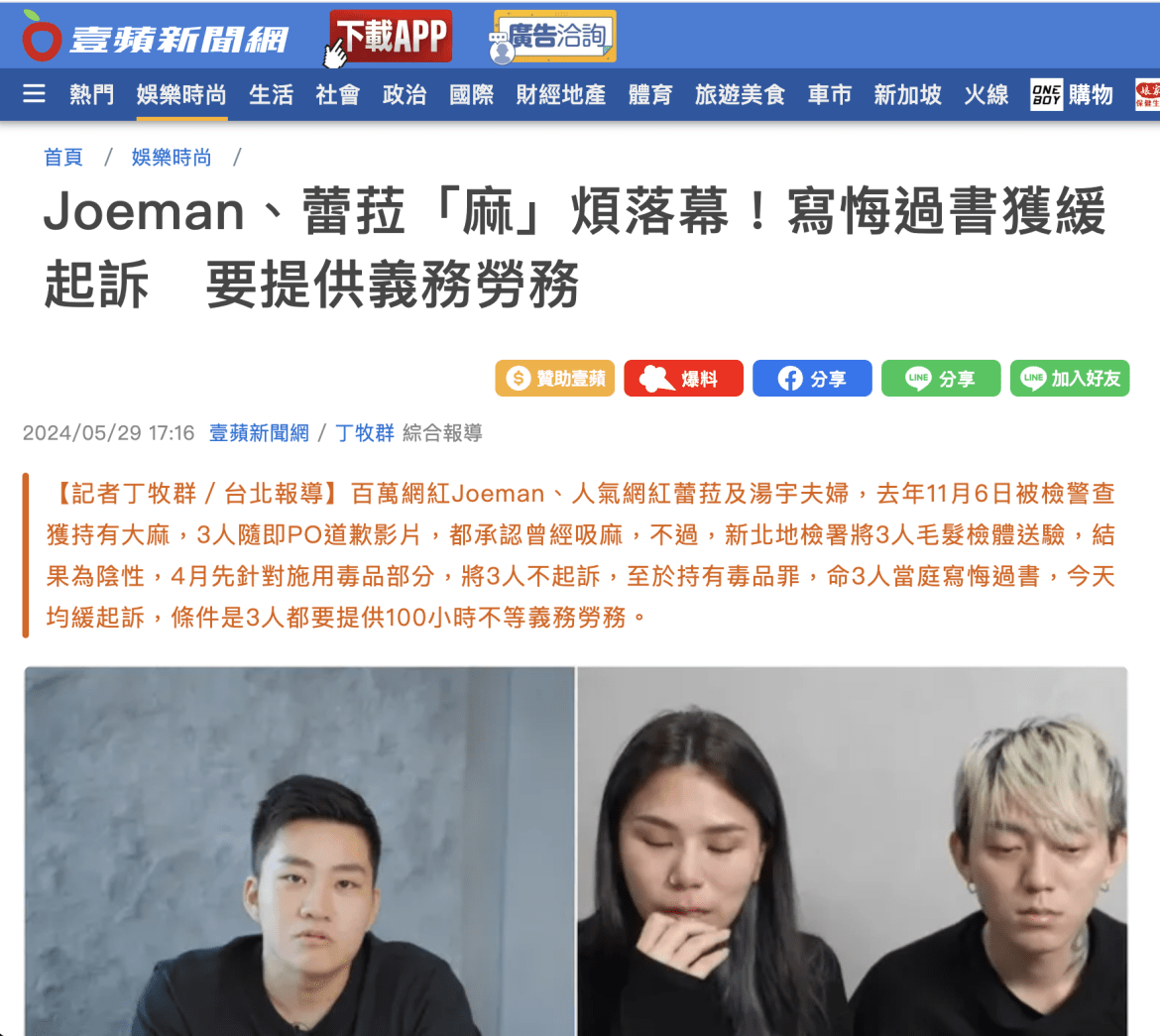Viewport: 1160px width, 1036px height.
Task: Share article via Facebook 分享 button
Action: click(x=812, y=378)
